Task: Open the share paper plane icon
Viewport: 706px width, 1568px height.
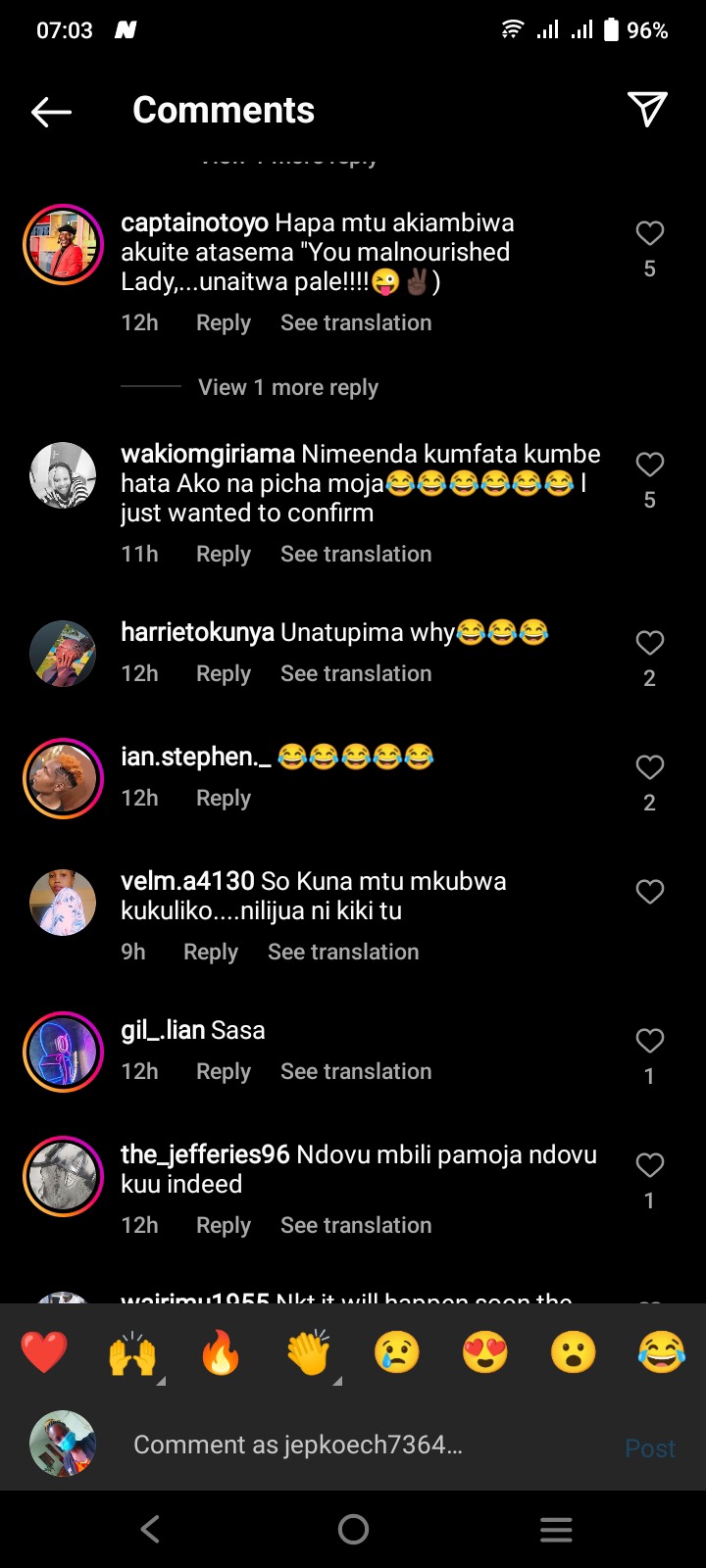Action: pos(647,110)
